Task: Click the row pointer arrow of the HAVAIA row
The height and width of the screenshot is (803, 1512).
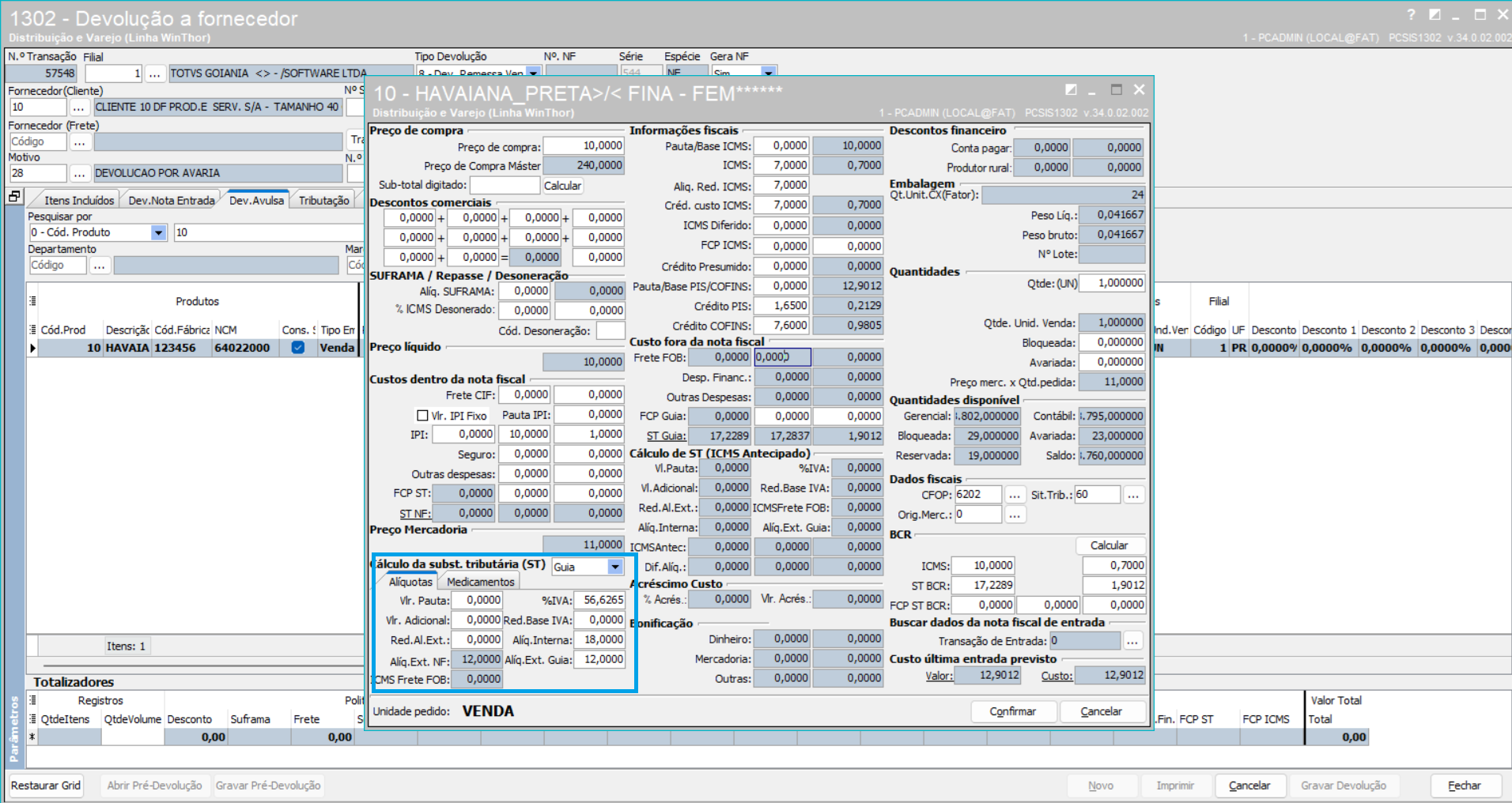Action: tap(32, 348)
